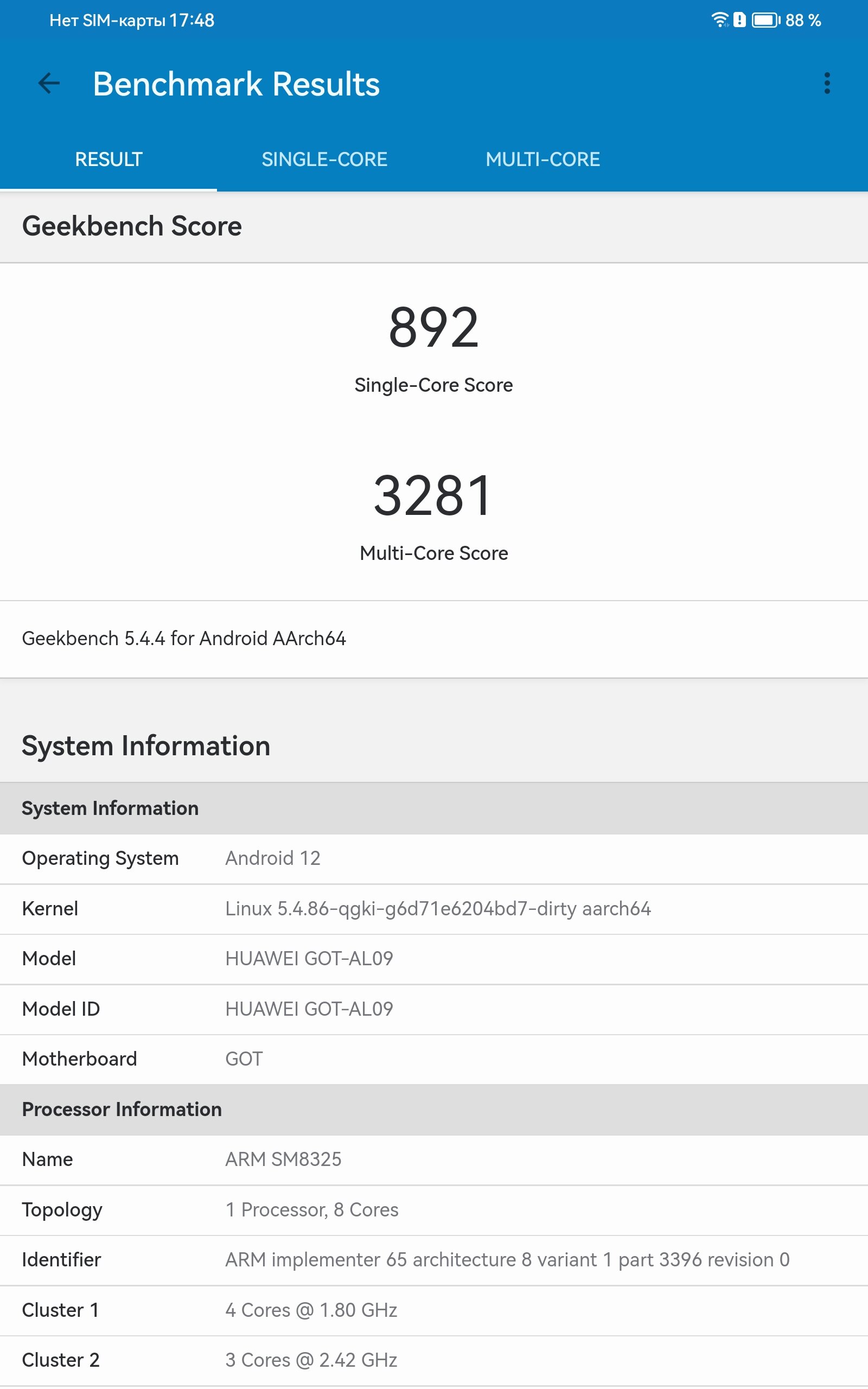868x1389 pixels.
Task: Open the three-dot overflow menu
Action: (827, 83)
